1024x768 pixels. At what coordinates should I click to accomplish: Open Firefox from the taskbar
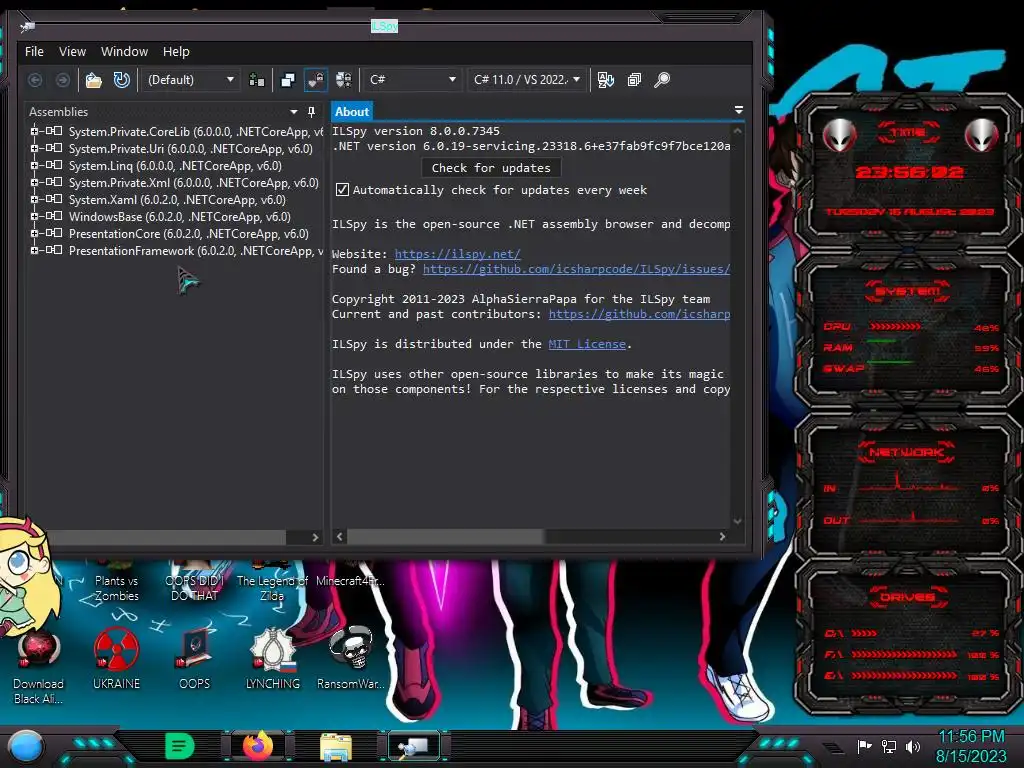pos(258,746)
